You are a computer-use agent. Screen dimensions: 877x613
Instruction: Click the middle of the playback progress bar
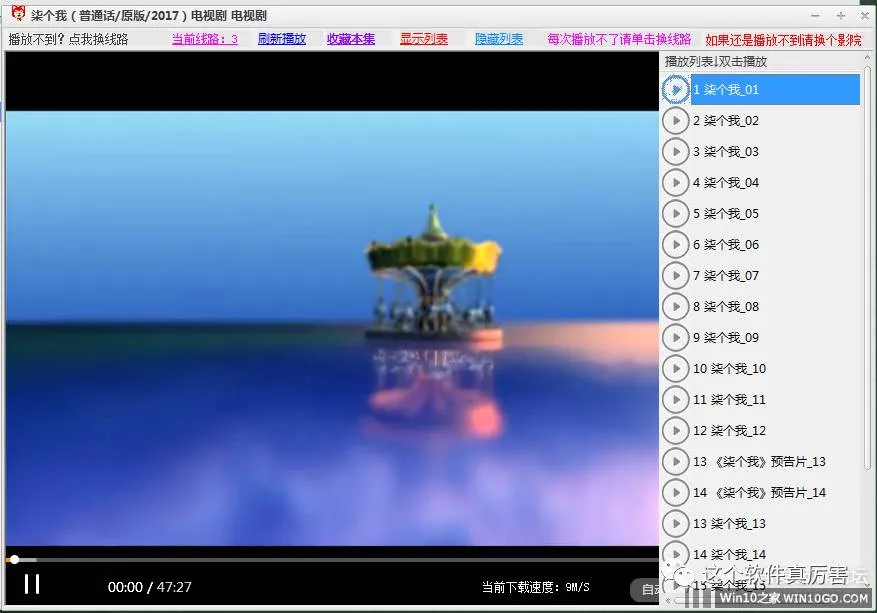[x=332, y=559]
